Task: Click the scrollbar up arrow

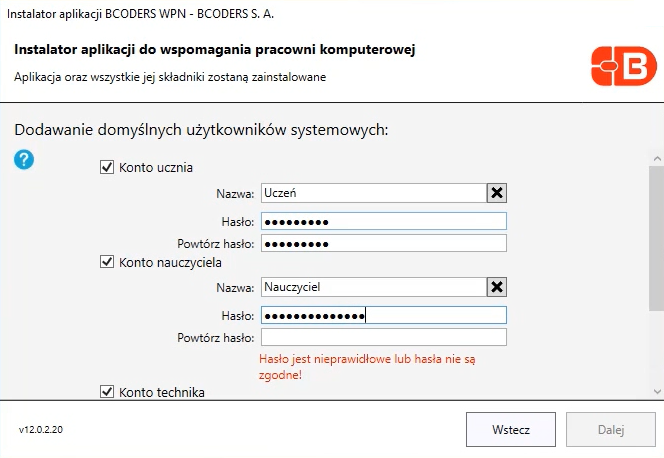Action: 657,159
